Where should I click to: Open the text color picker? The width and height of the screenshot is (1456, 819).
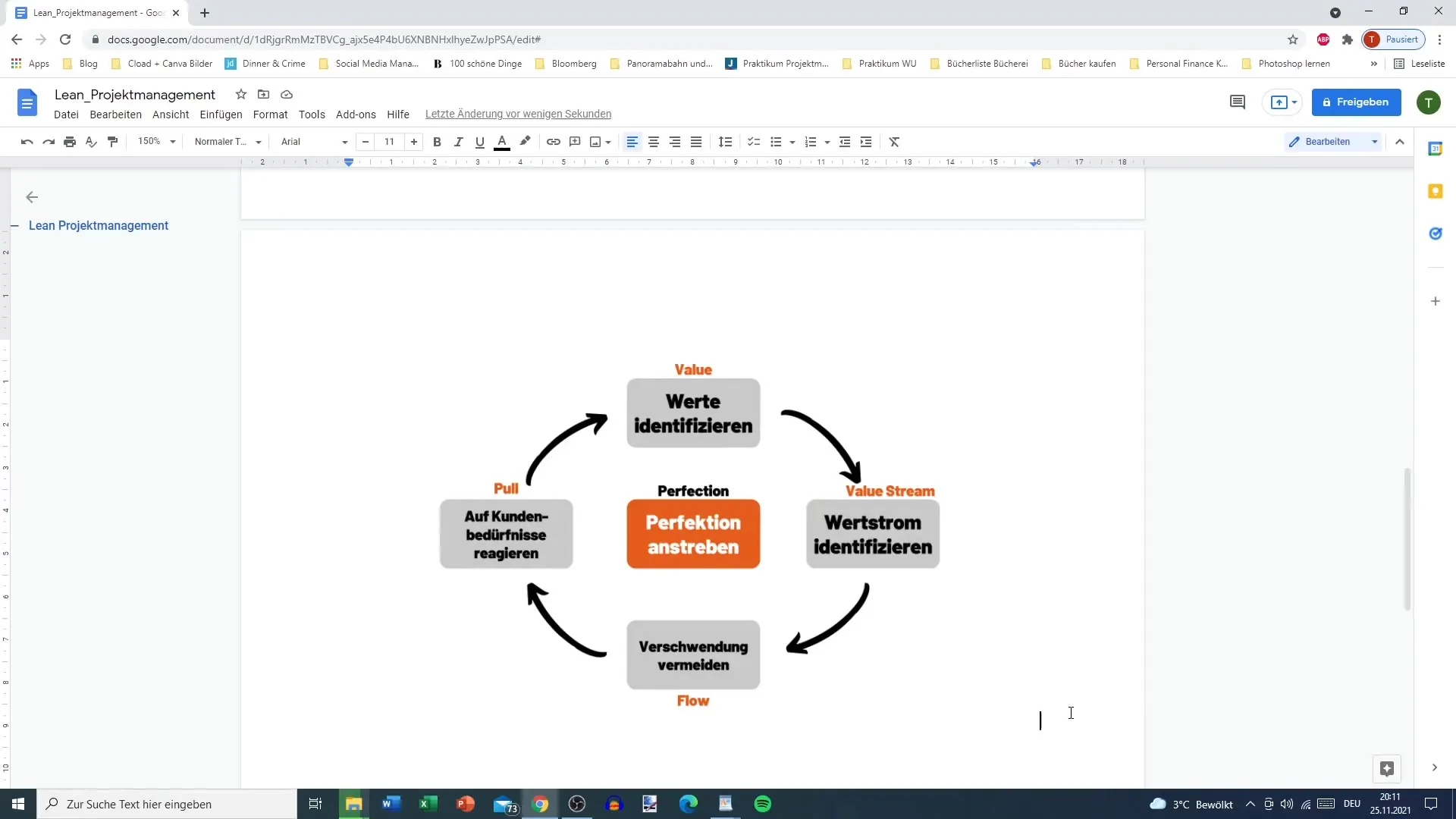(502, 142)
